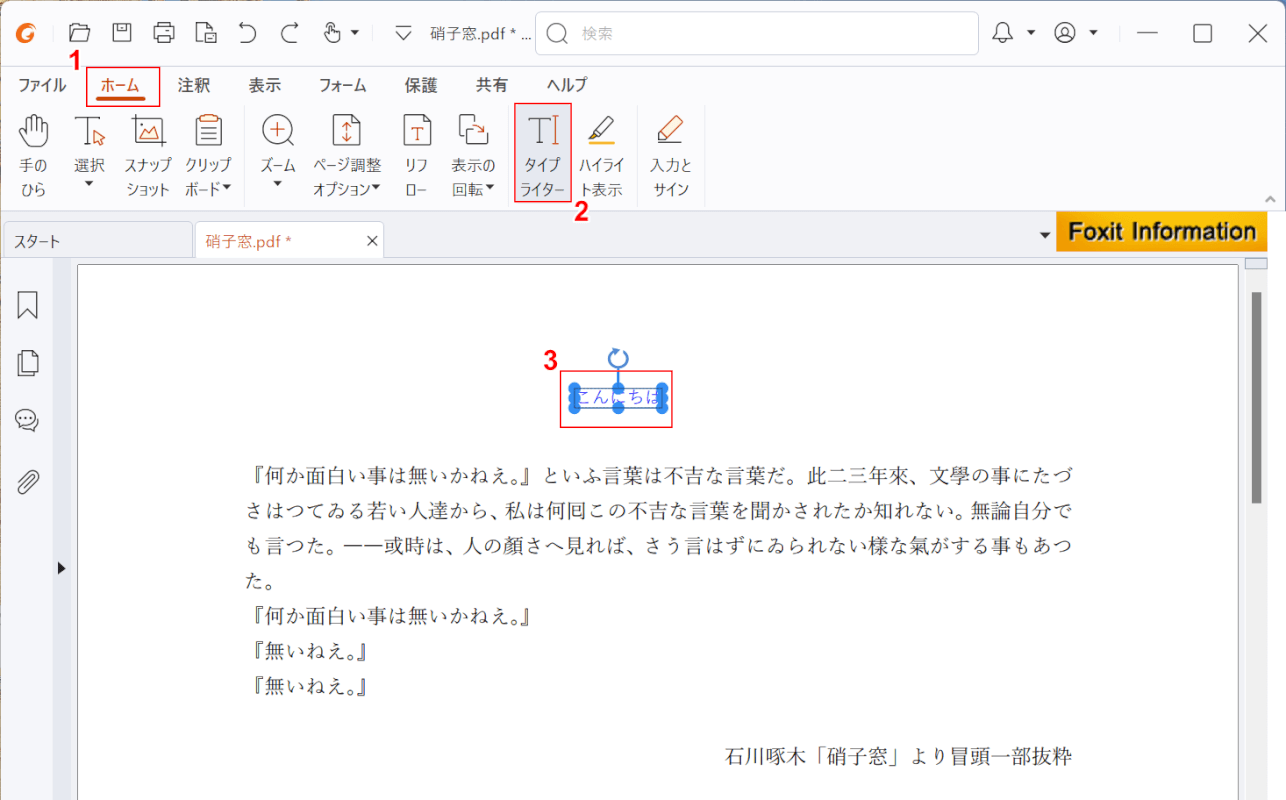Click the body line 『無いねえ。』 first occurrence
1286x800 pixels.
[308, 651]
